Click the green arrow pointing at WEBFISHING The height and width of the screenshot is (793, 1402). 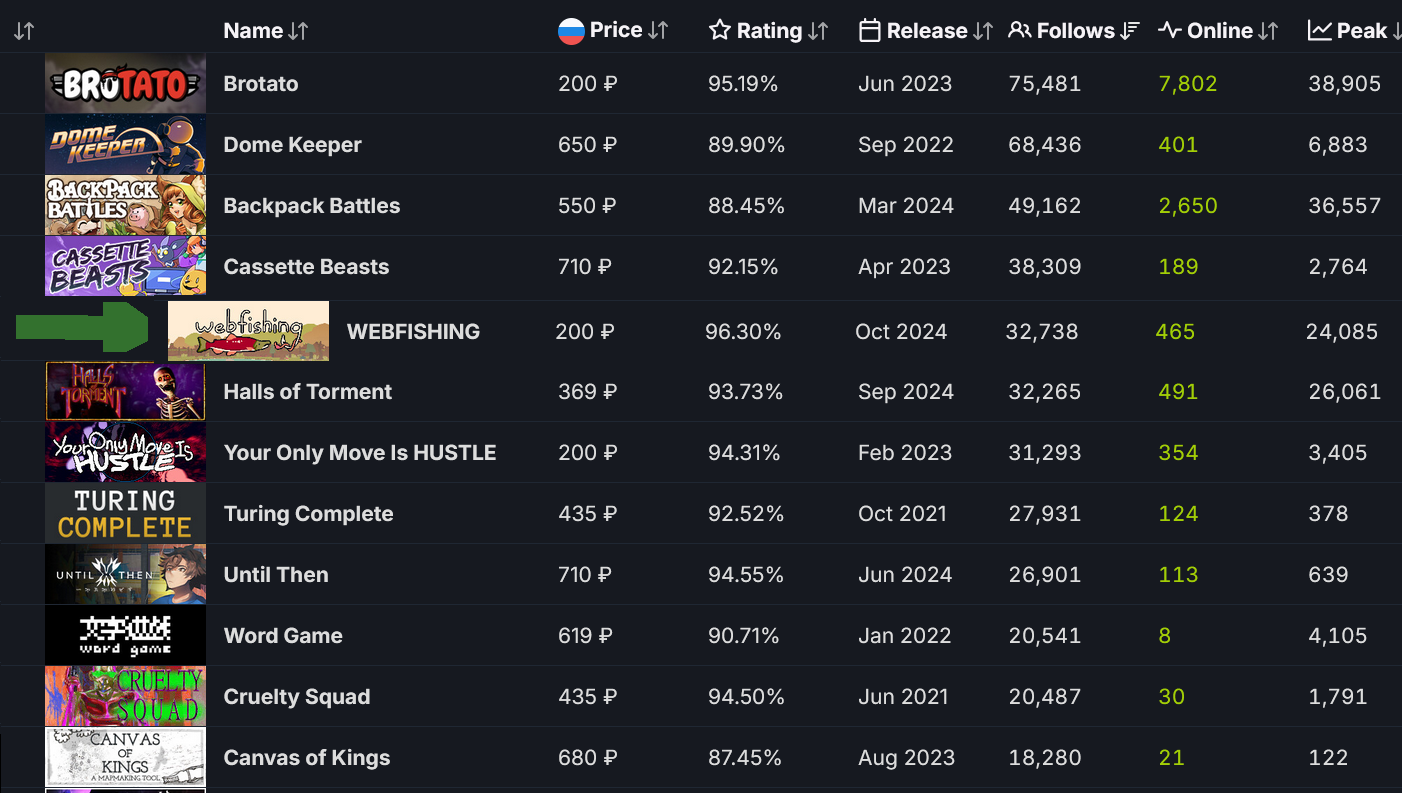click(82, 328)
